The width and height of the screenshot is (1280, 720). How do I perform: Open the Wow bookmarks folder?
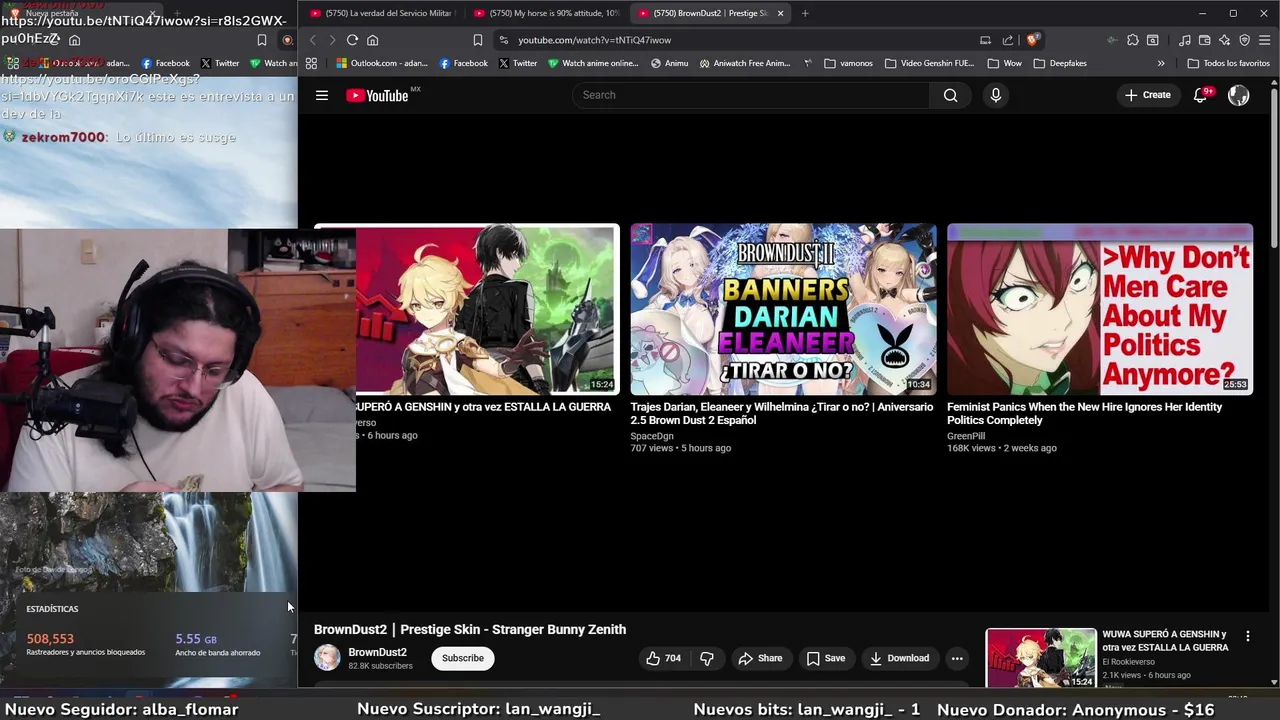(x=1004, y=63)
